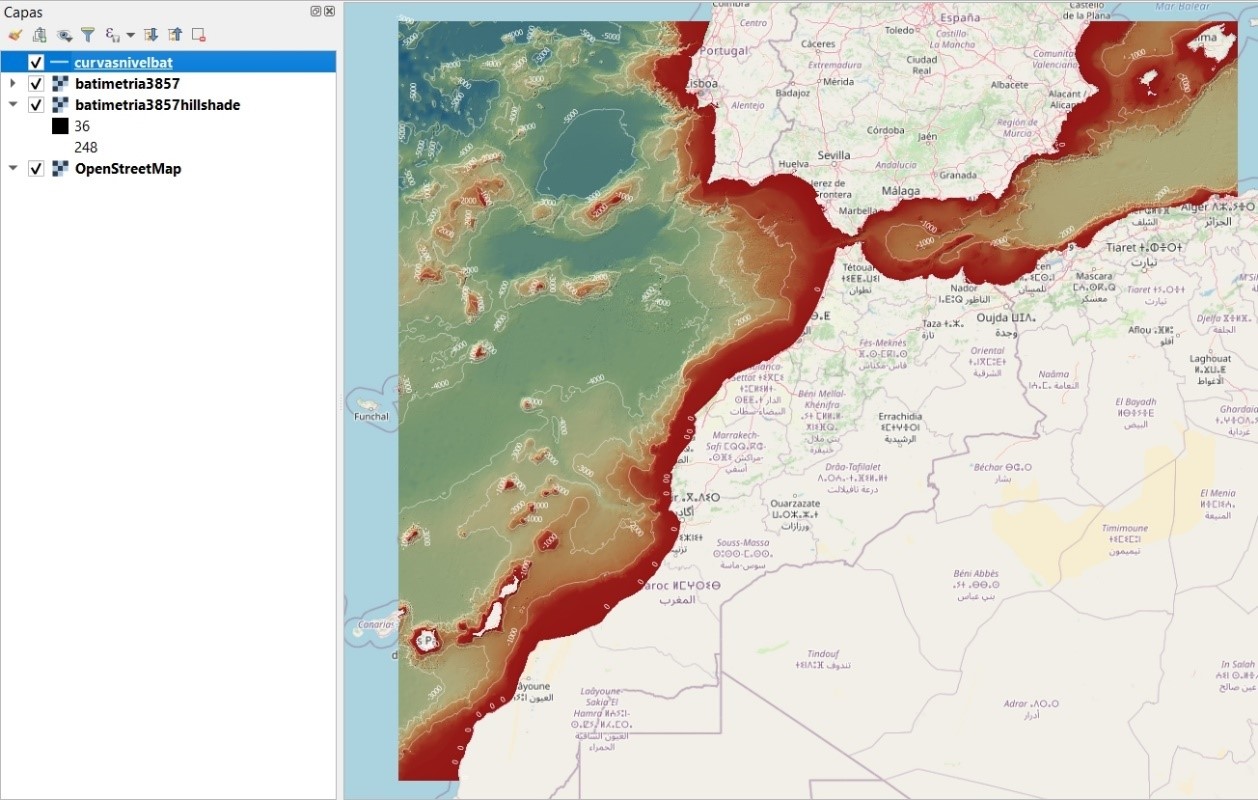1258x800 pixels.
Task: Collapse the batimetria3857hillshade layer legend
Action: pos(13,105)
